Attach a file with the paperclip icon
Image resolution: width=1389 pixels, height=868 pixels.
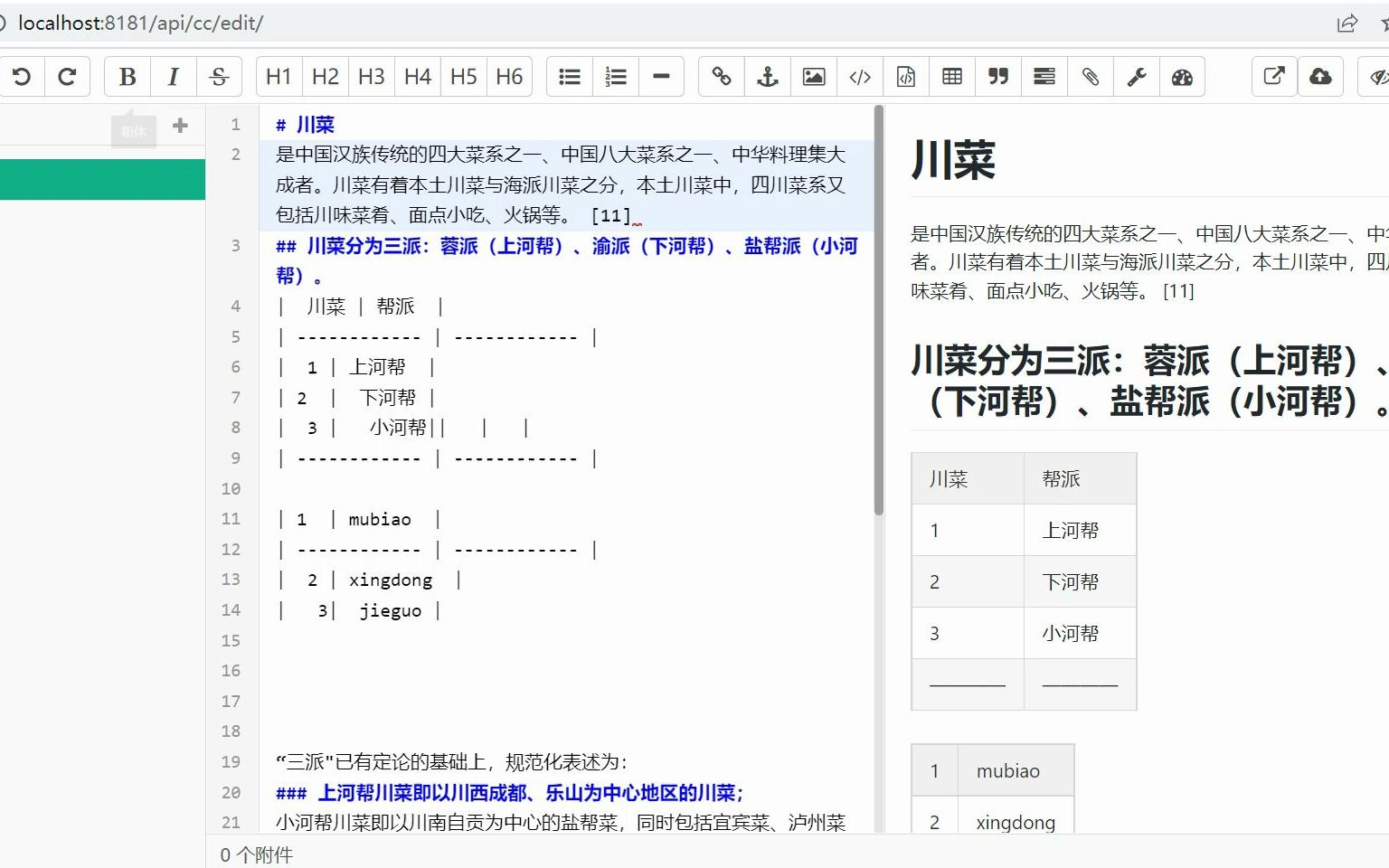click(1091, 77)
